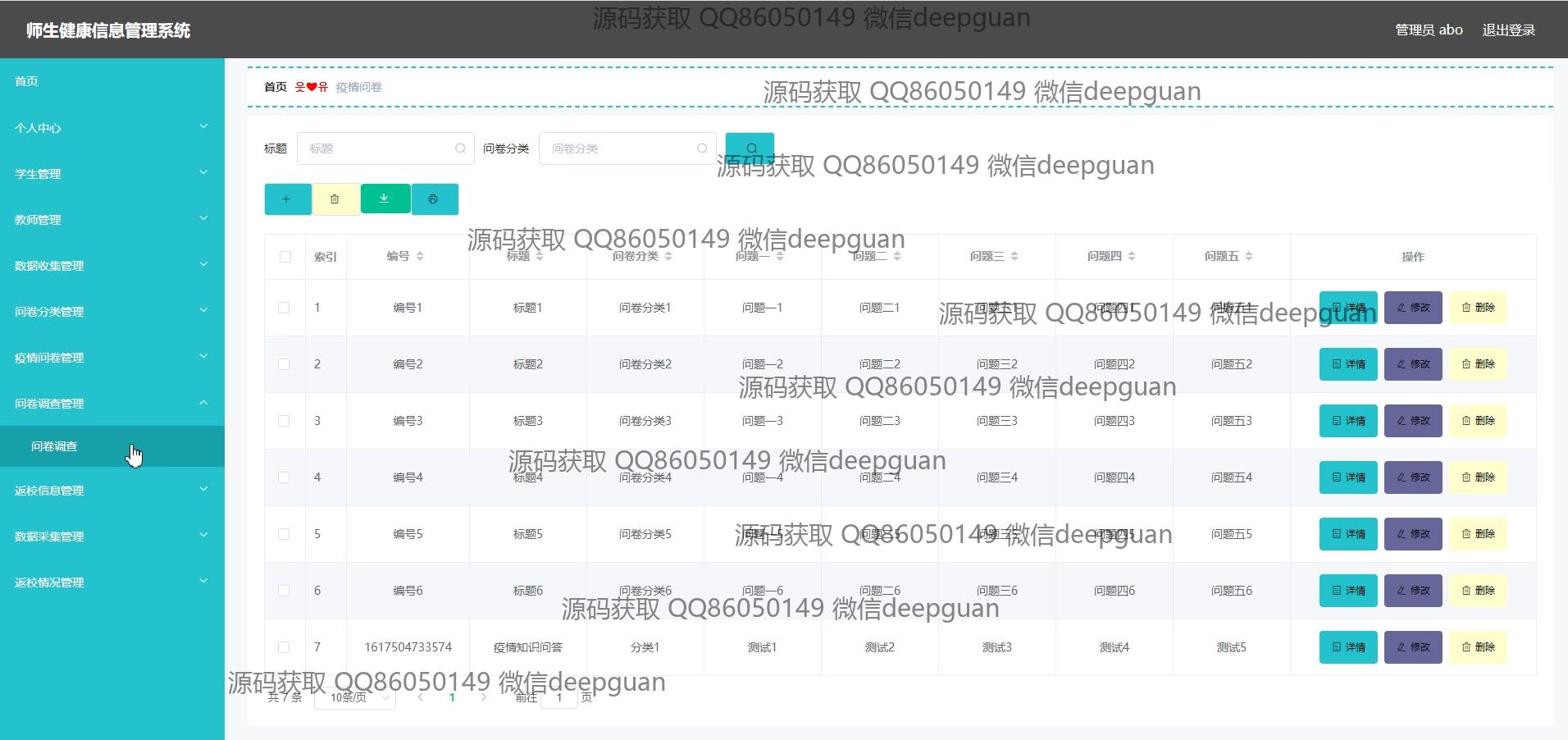Click the go-to-page number input

(559, 697)
